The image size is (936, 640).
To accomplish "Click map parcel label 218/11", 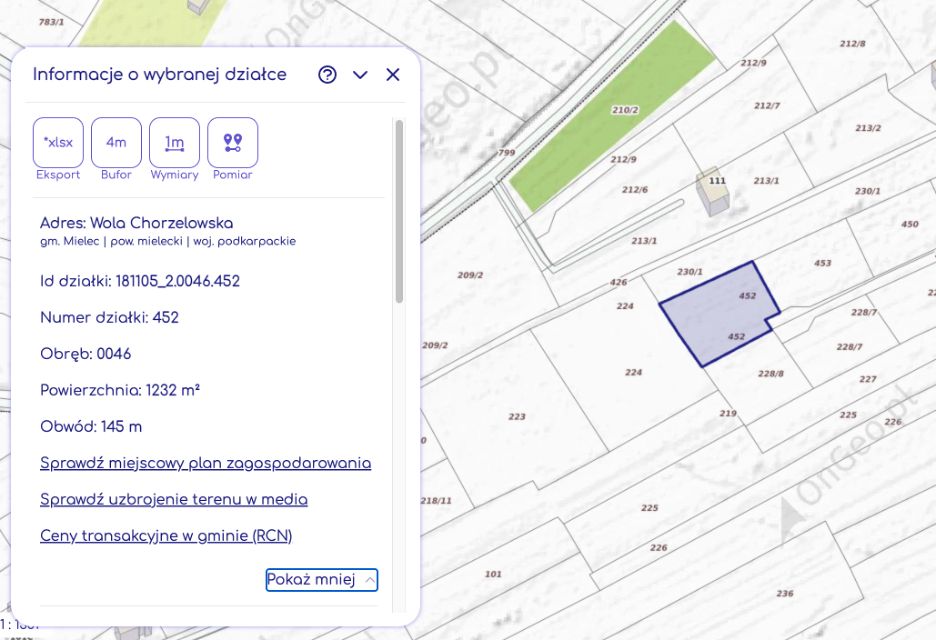I will point(436,501).
